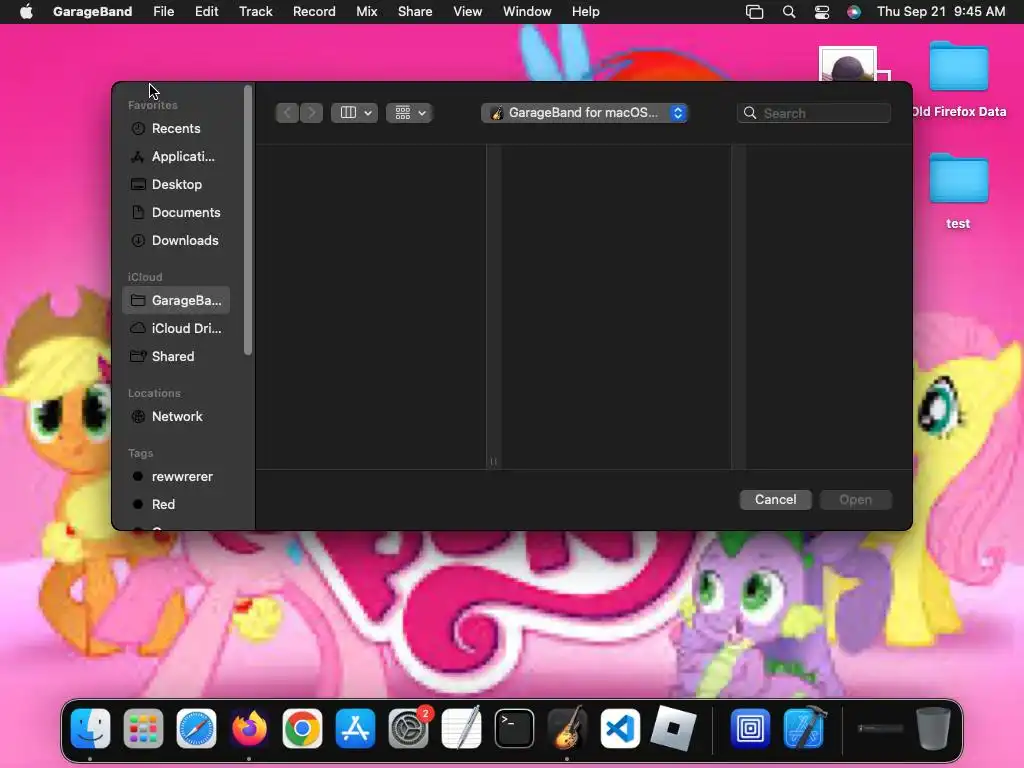
Task: Filter by Red tag
Action: [x=176, y=505]
